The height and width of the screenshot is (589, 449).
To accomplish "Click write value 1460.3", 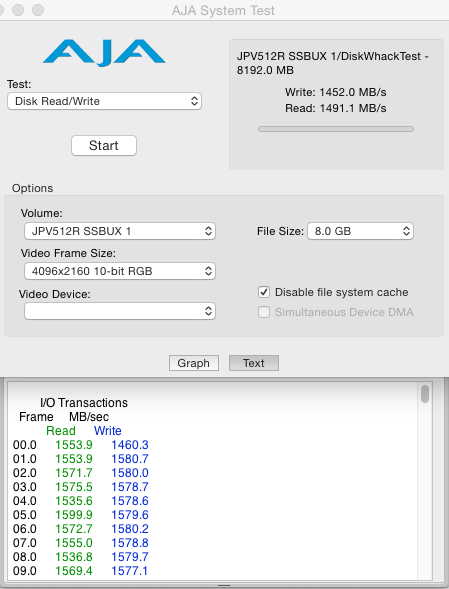I will (x=130, y=445).
